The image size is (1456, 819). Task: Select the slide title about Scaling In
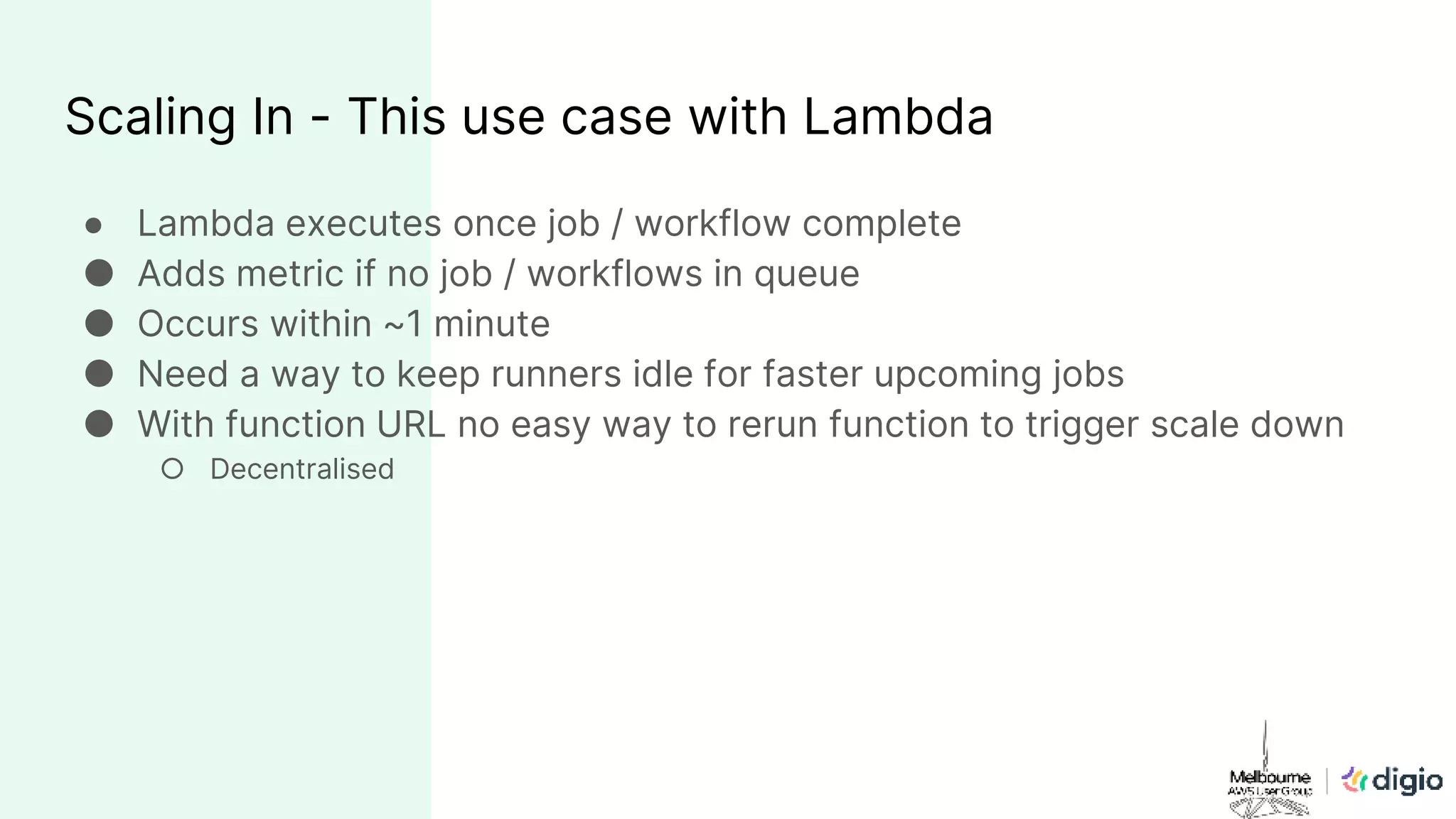click(529, 117)
